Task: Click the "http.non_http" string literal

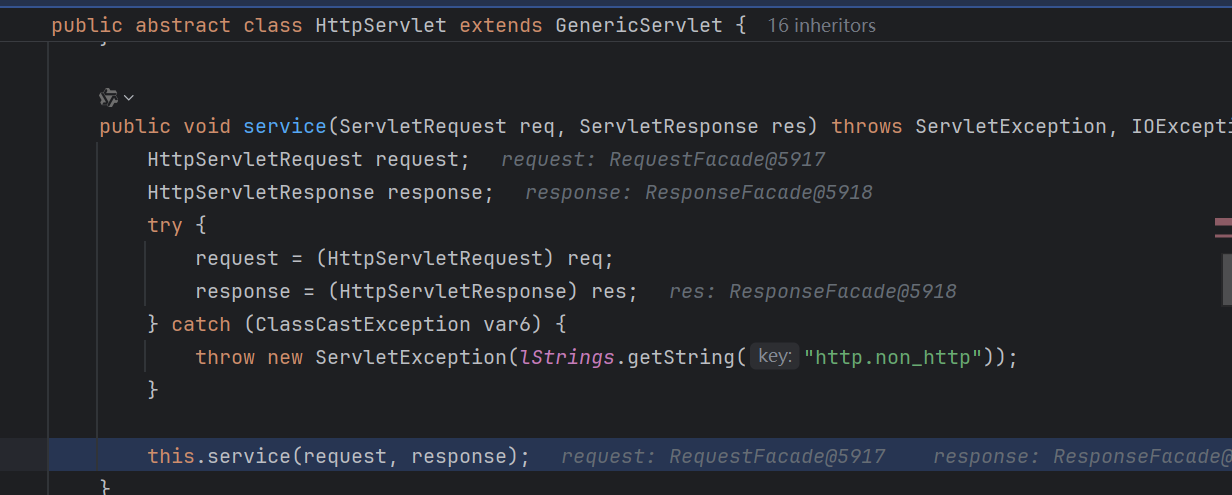Action: pyautogui.click(x=893, y=357)
